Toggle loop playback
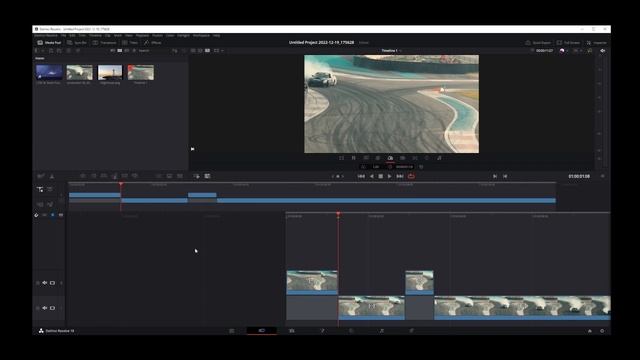640x360 pixels. pyautogui.click(x=411, y=176)
